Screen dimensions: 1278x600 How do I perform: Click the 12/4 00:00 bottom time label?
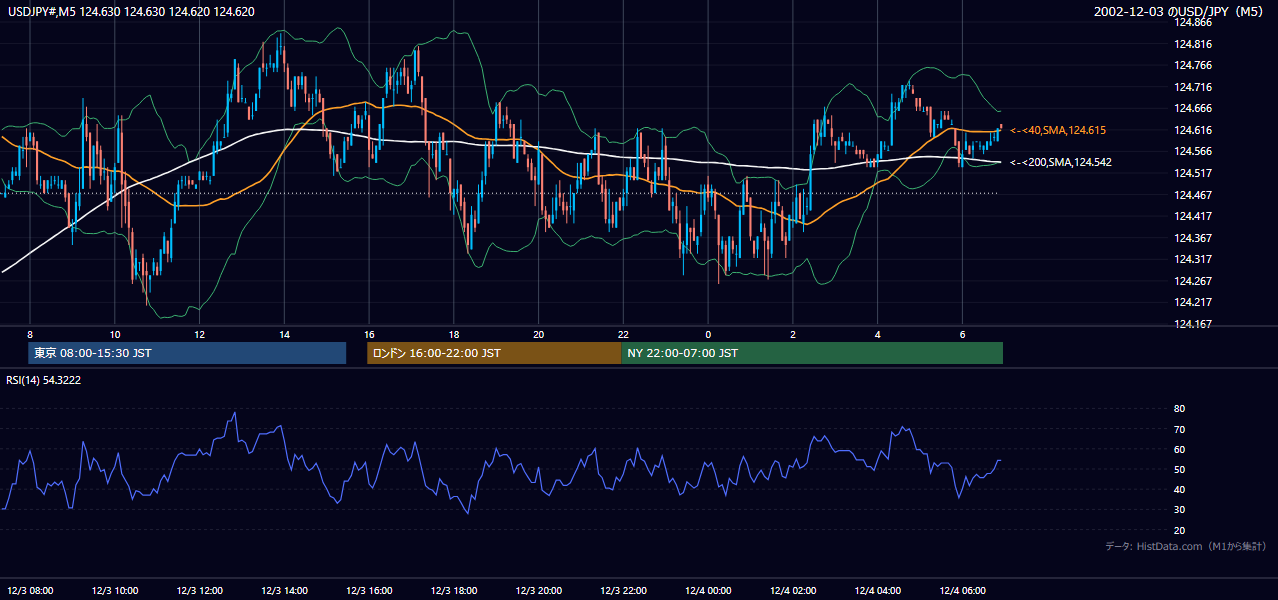pos(708,590)
